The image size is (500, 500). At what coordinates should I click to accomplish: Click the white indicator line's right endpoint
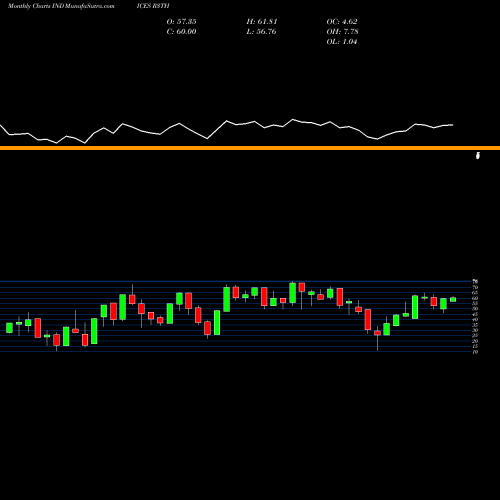[453, 125]
